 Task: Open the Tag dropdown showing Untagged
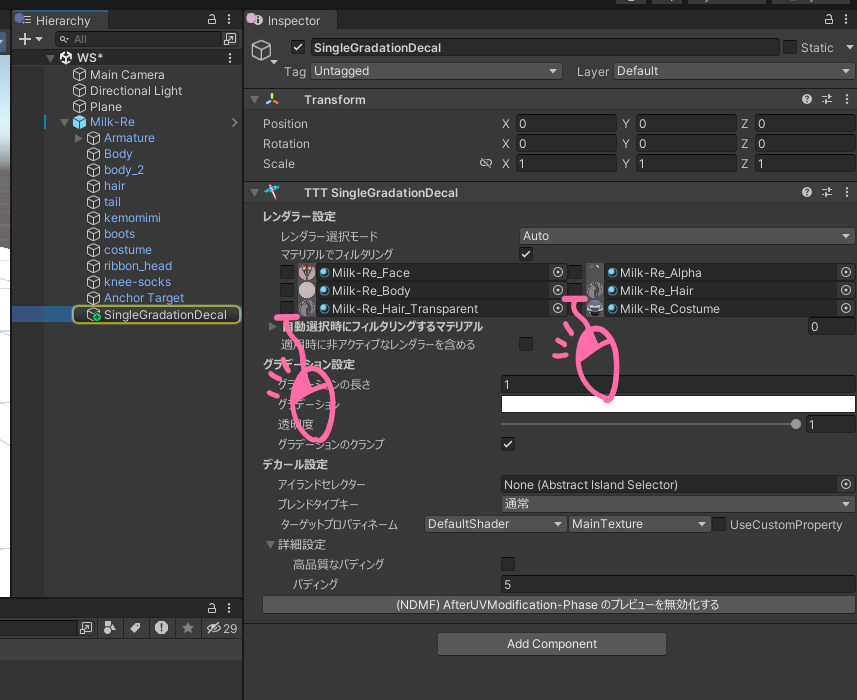436,71
